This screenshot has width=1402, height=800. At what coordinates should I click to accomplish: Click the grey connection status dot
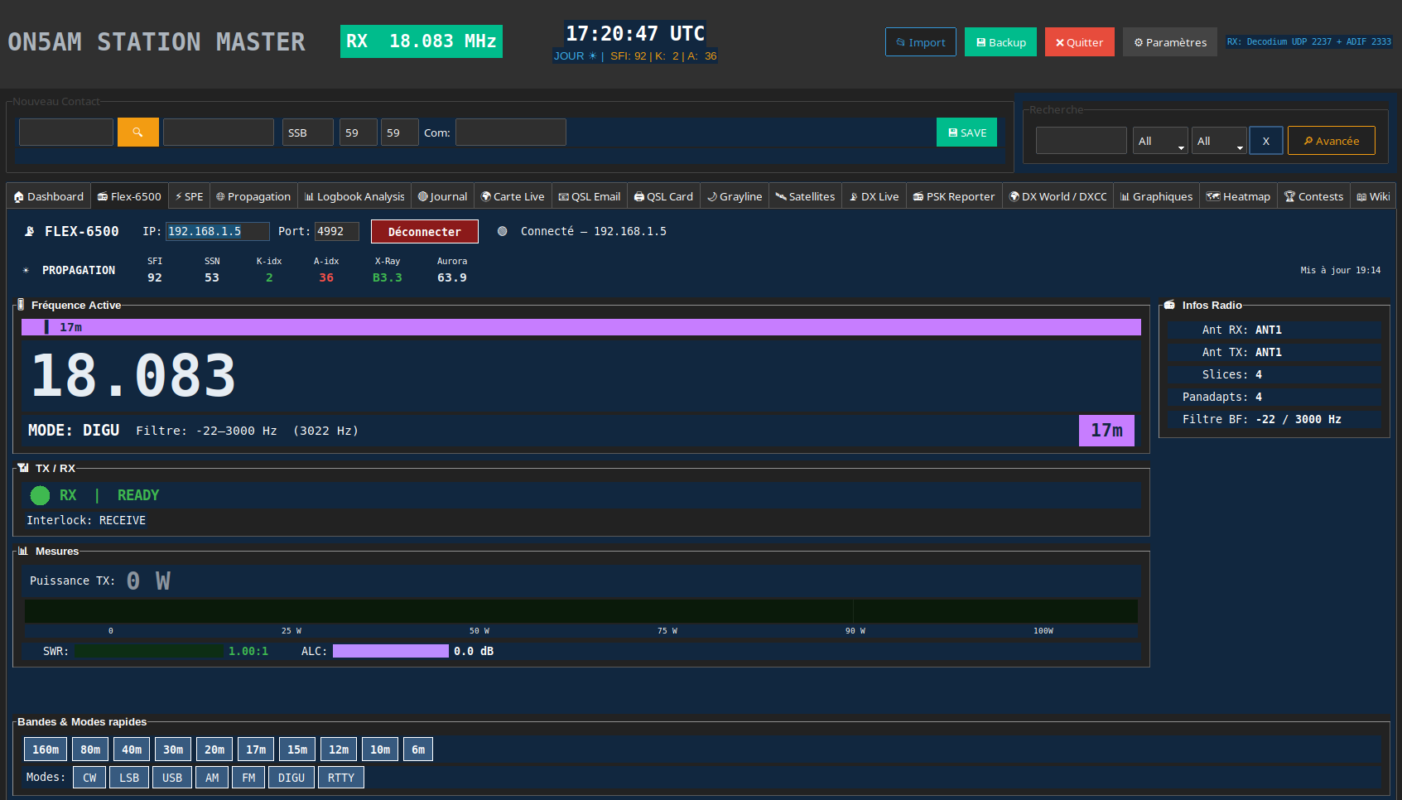click(x=502, y=231)
